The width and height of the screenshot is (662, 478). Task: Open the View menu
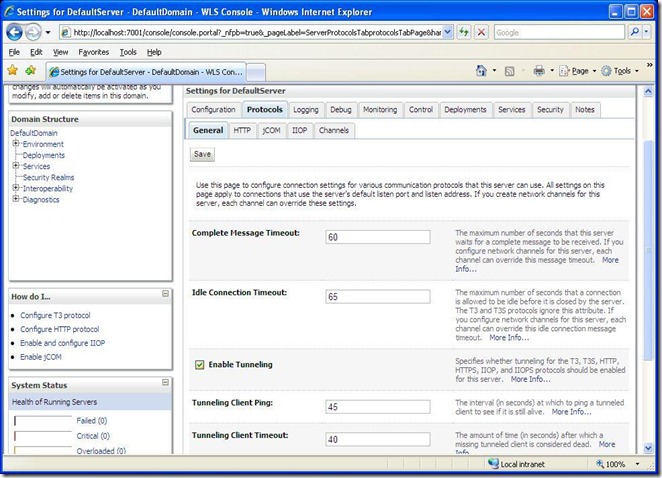click(x=60, y=52)
